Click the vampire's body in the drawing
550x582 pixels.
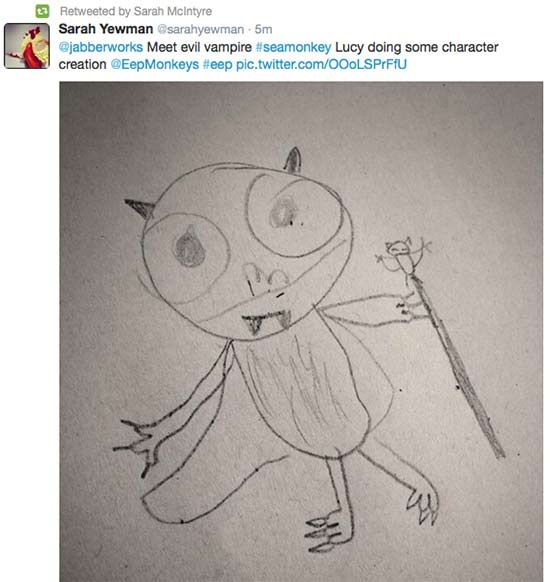308,390
